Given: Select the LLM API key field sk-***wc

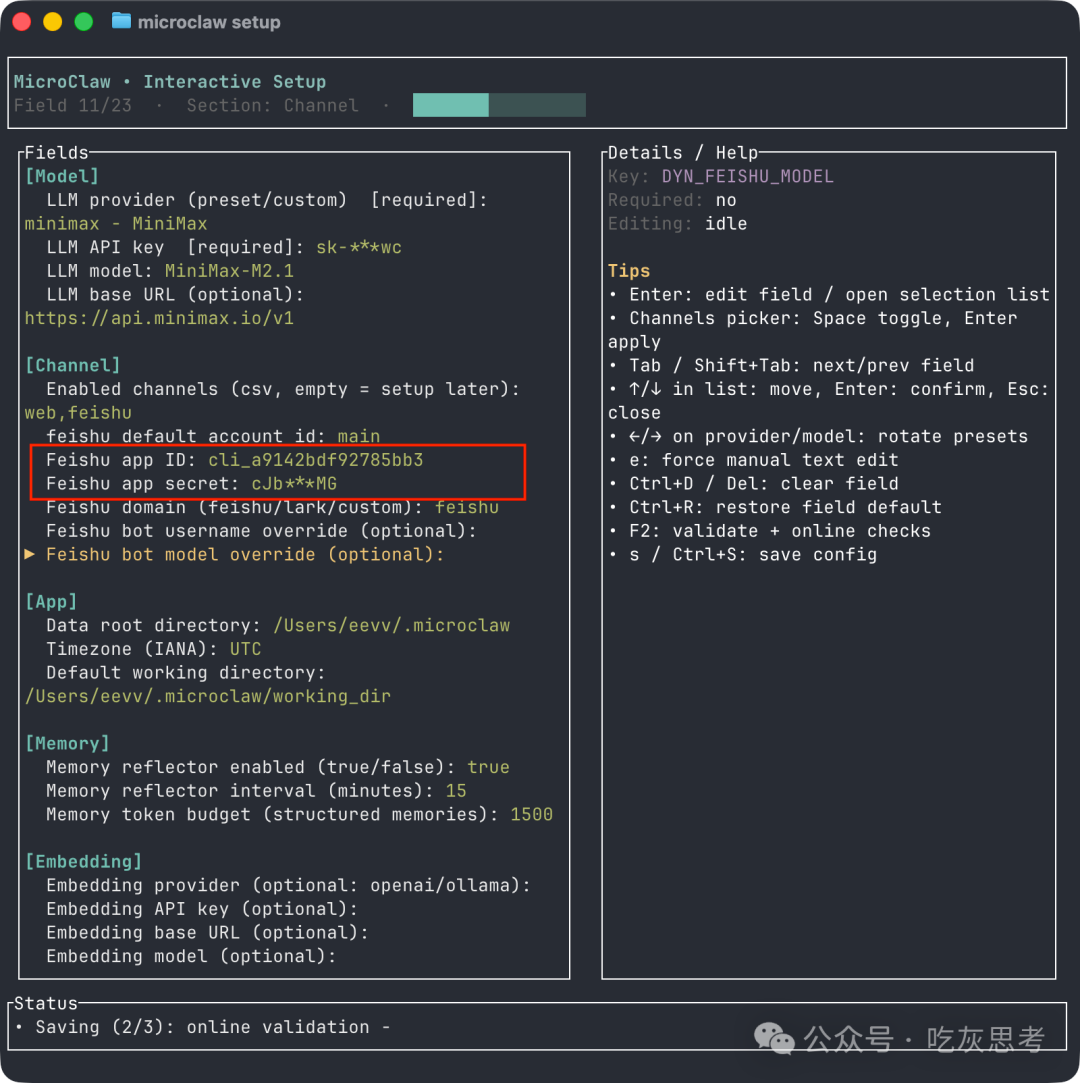Looking at the screenshot, I should [224, 247].
